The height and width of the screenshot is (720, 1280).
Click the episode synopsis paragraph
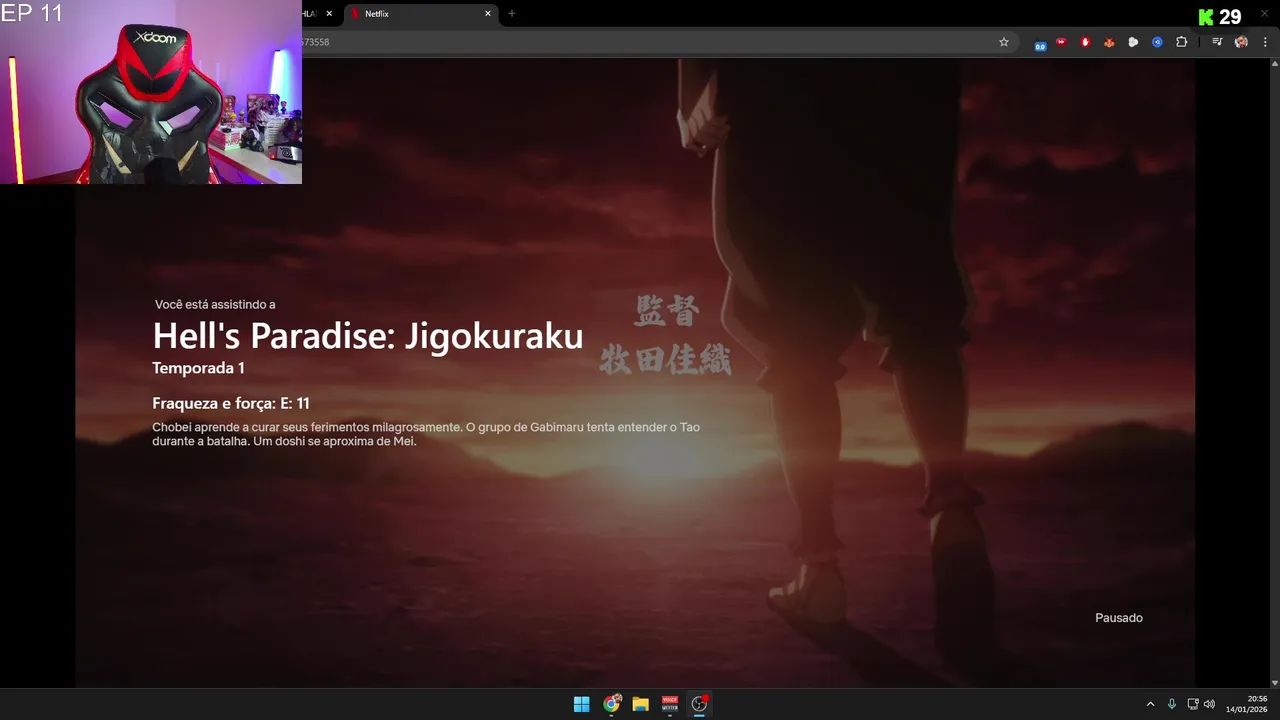[x=426, y=434]
